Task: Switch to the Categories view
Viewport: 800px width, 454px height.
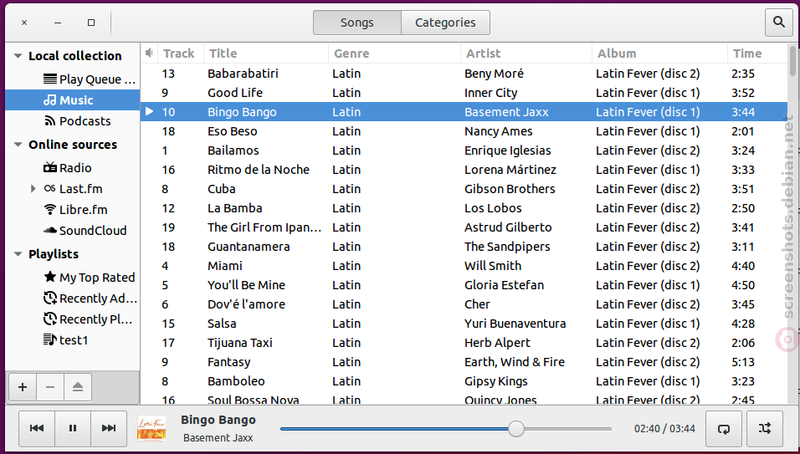Action: click(x=445, y=22)
